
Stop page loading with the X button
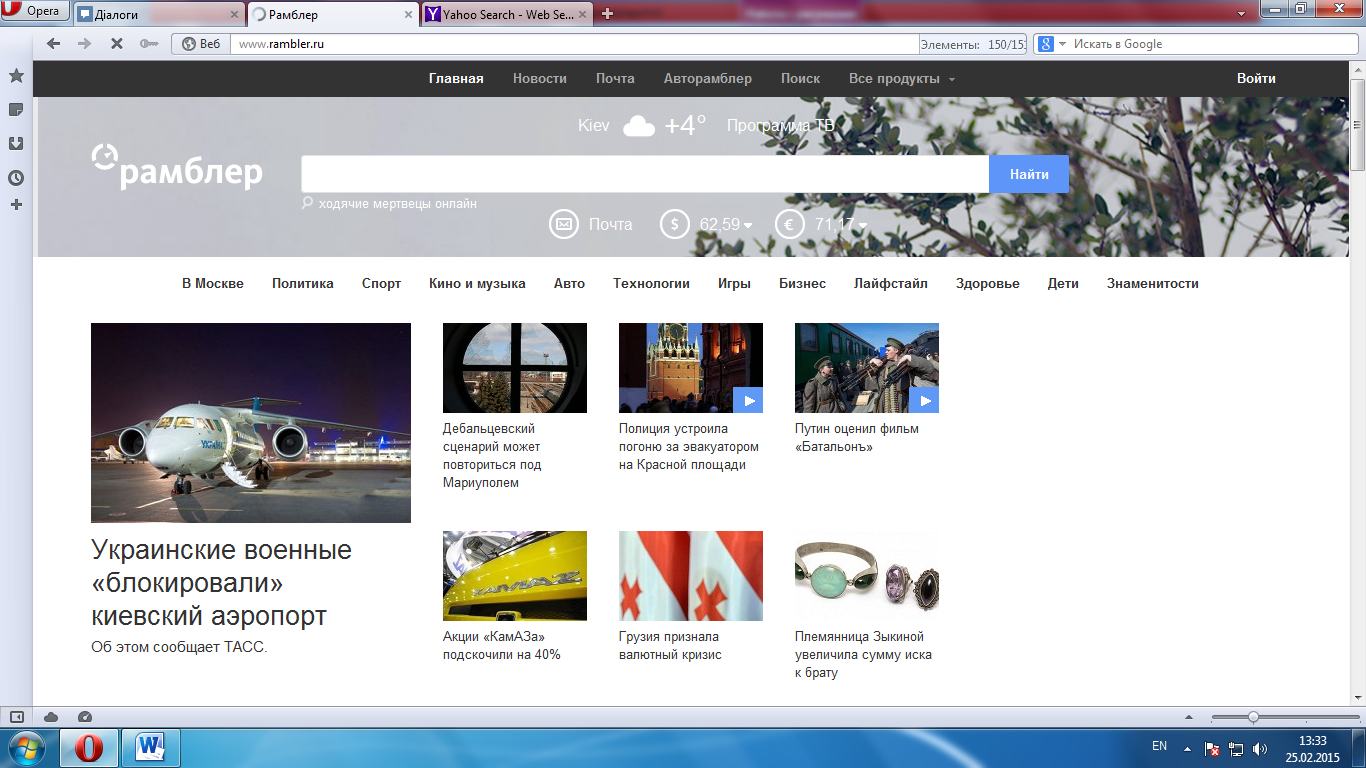(x=116, y=44)
